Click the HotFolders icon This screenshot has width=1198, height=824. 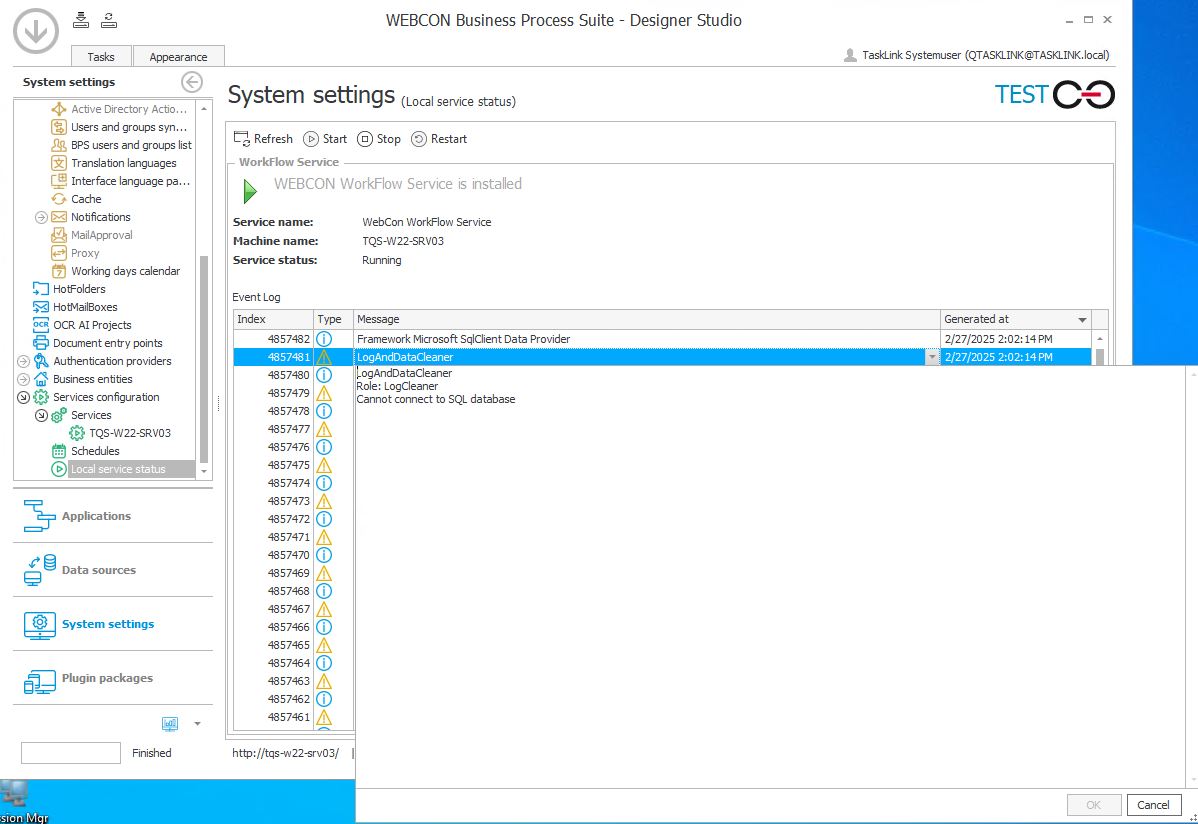click(40, 289)
